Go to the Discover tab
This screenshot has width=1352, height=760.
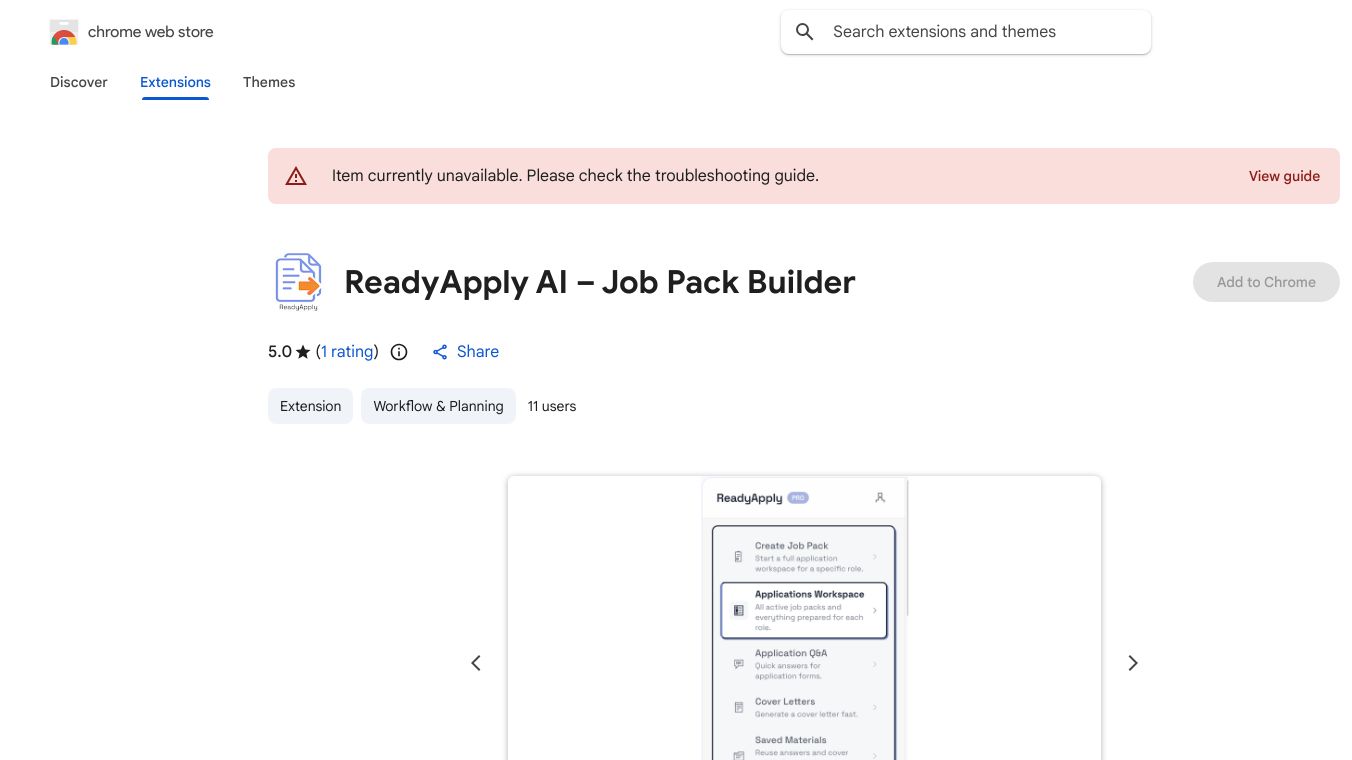pyautogui.click(x=78, y=82)
